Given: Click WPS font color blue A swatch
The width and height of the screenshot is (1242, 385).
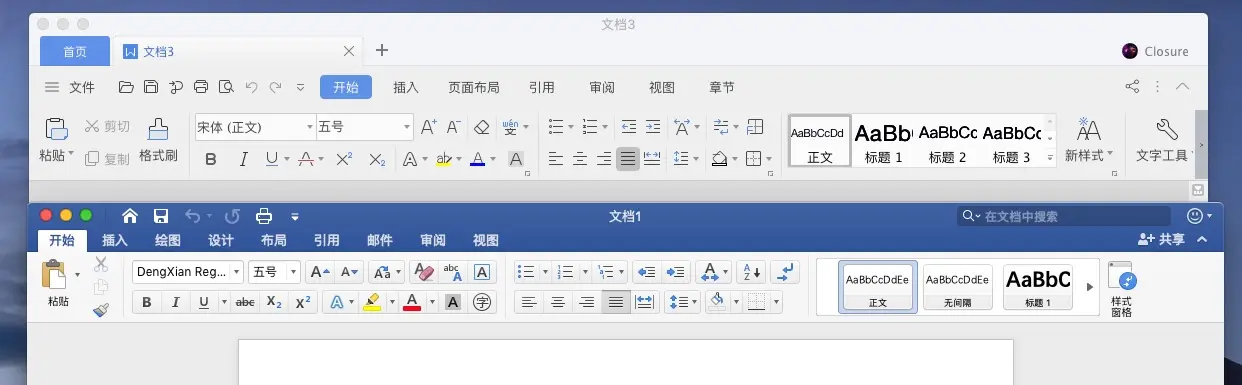Looking at the screenshot, I should [x=477, y=159].
